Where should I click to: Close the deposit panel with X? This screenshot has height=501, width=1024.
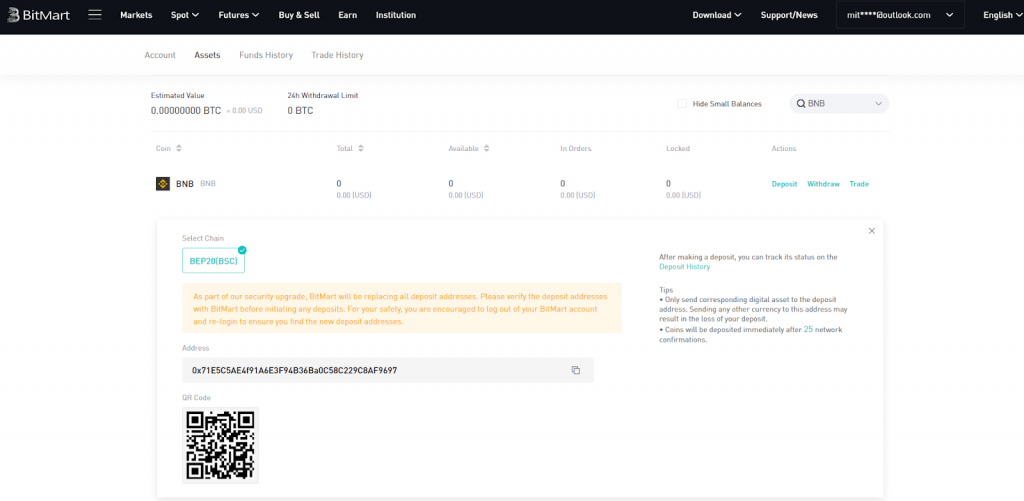click(x=871, y=231)
